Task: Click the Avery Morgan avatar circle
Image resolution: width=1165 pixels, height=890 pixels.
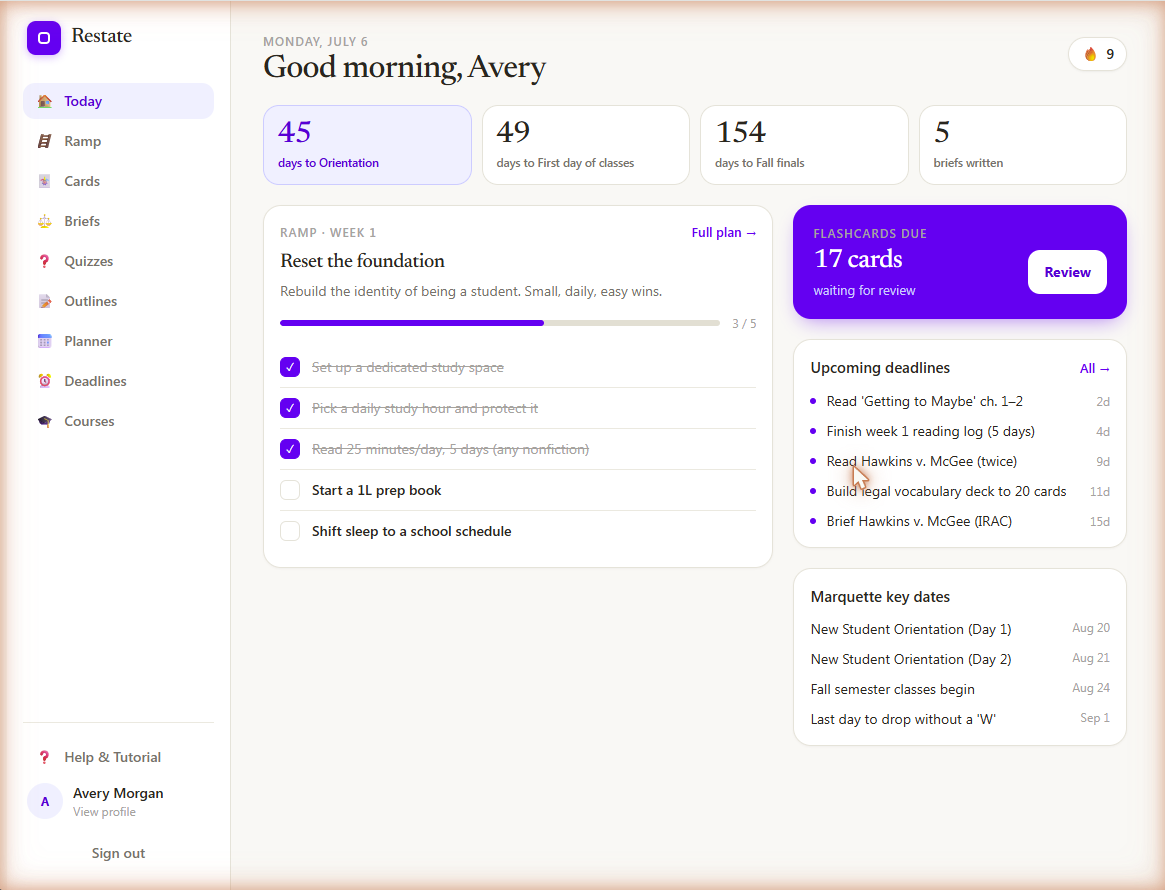Action: tap(45, 802)
